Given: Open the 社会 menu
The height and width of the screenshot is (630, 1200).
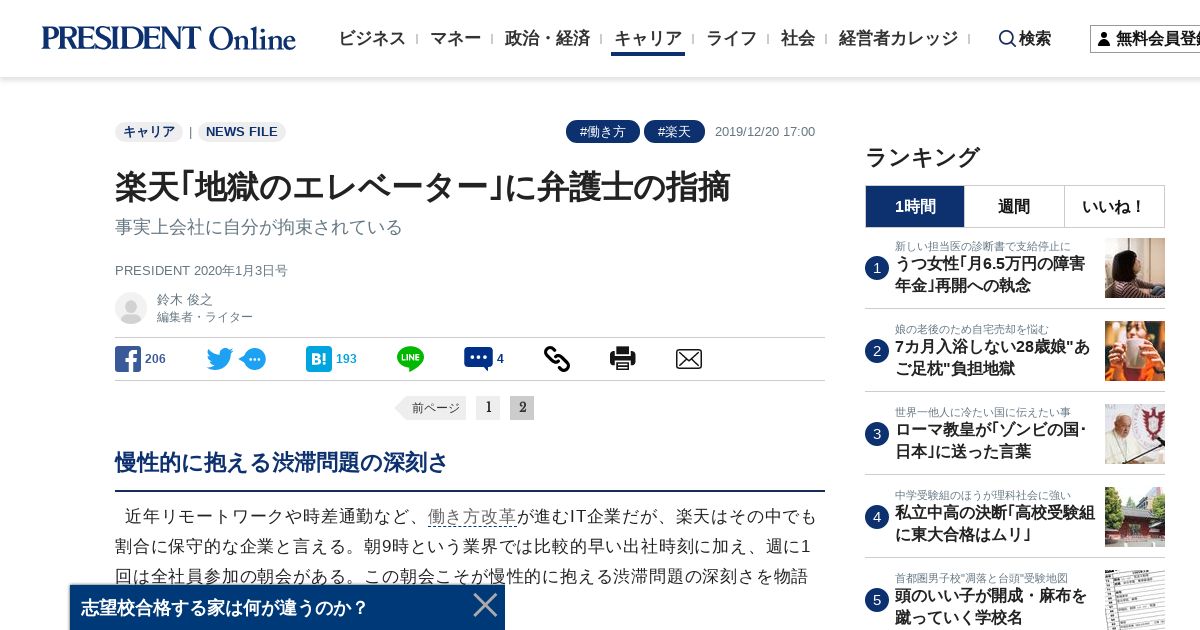Looking at the screenshot, I should pyautogui.click(x=798, y=39).
